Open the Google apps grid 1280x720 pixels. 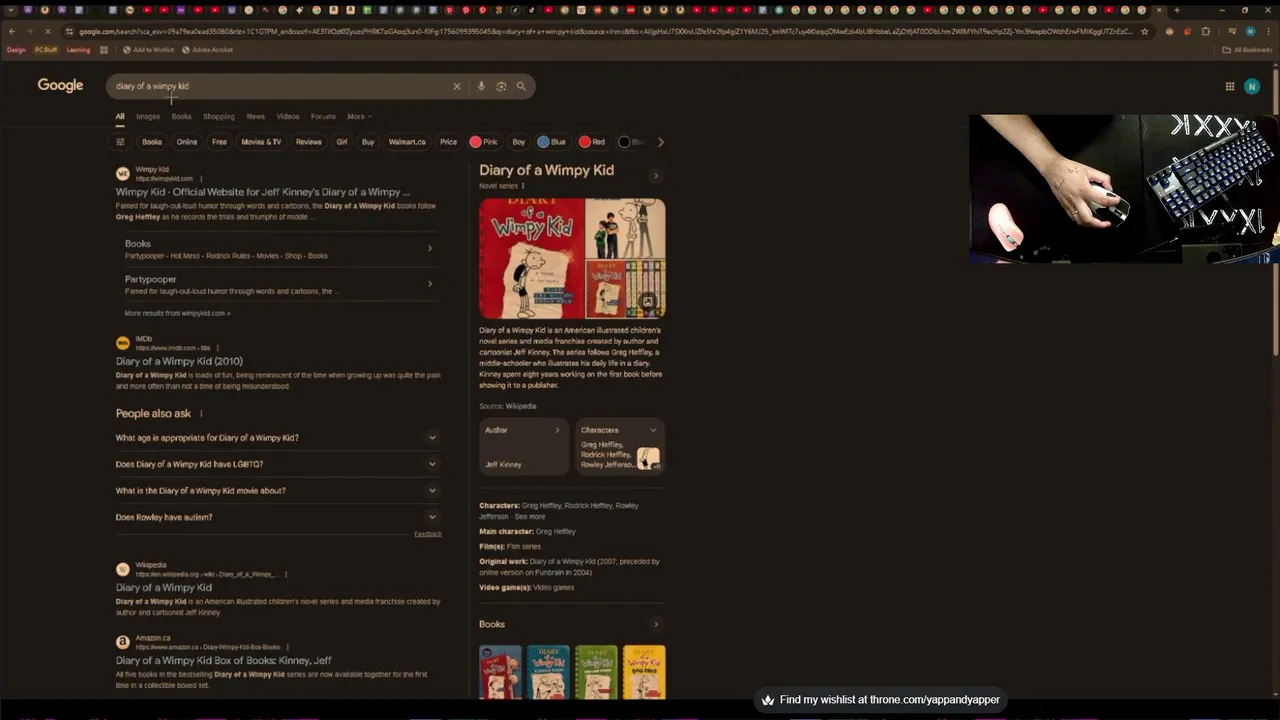point(1230,86)
